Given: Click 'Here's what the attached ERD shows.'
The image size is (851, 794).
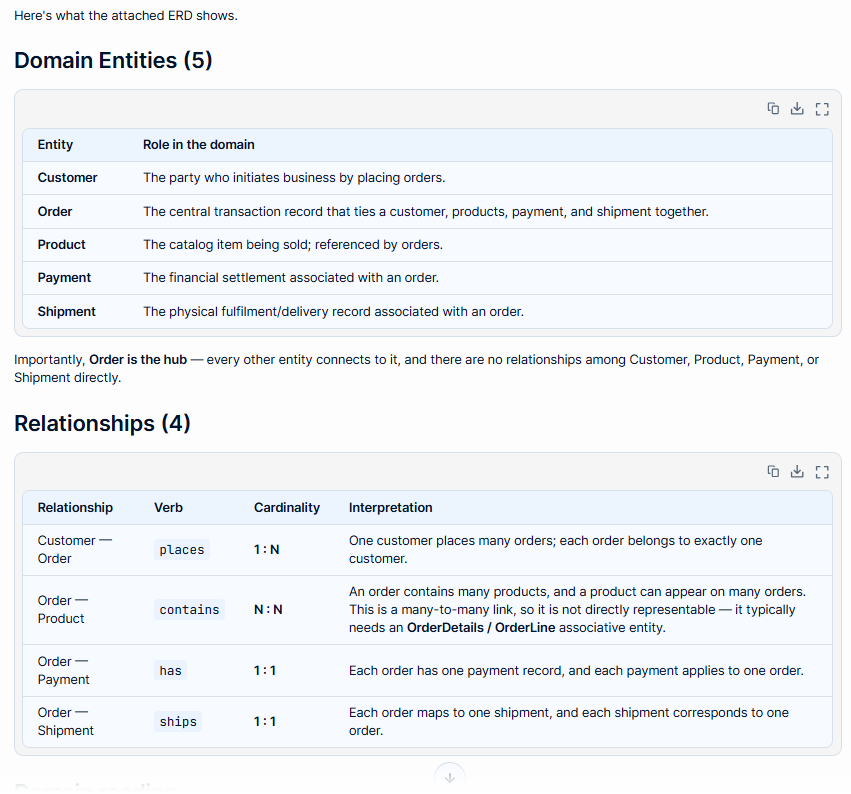Looking at the screenshot, I should pyautogui.click(x=126, y=16).
